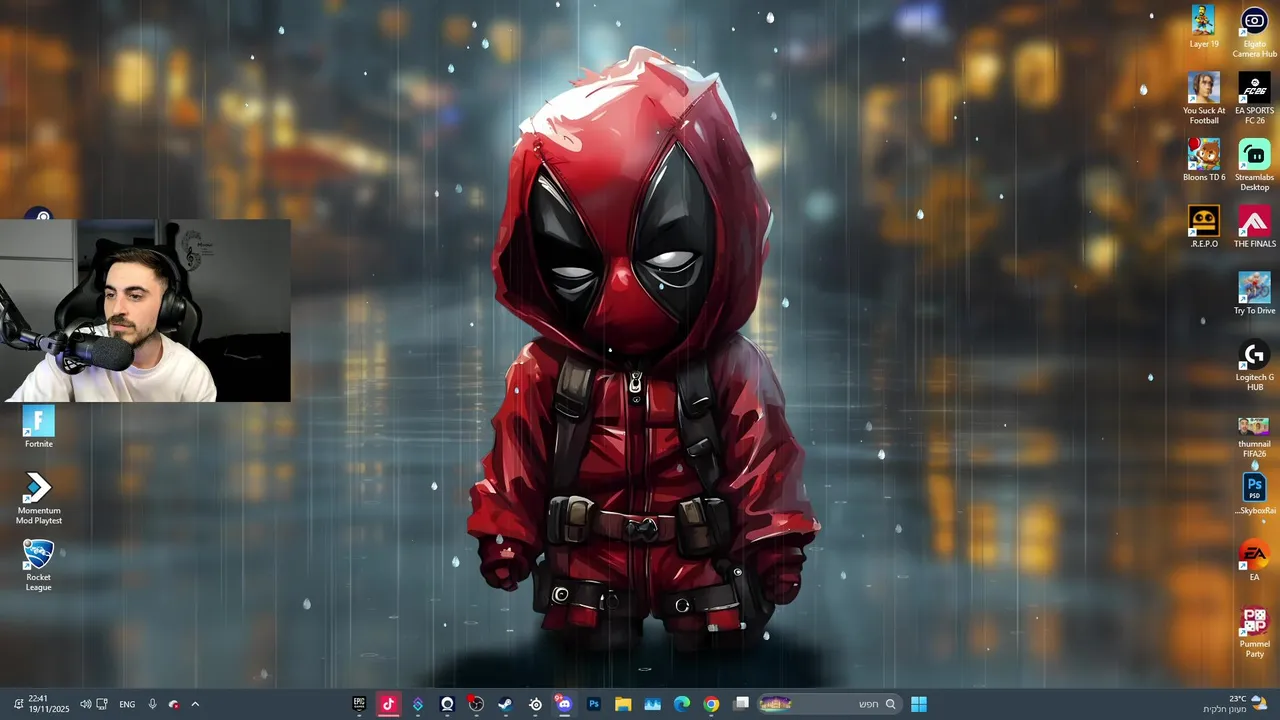This screenshot has width=1280, height=720.
Task: Select the thumbnail FIFA26 image file
Action: coord(1254,438)
